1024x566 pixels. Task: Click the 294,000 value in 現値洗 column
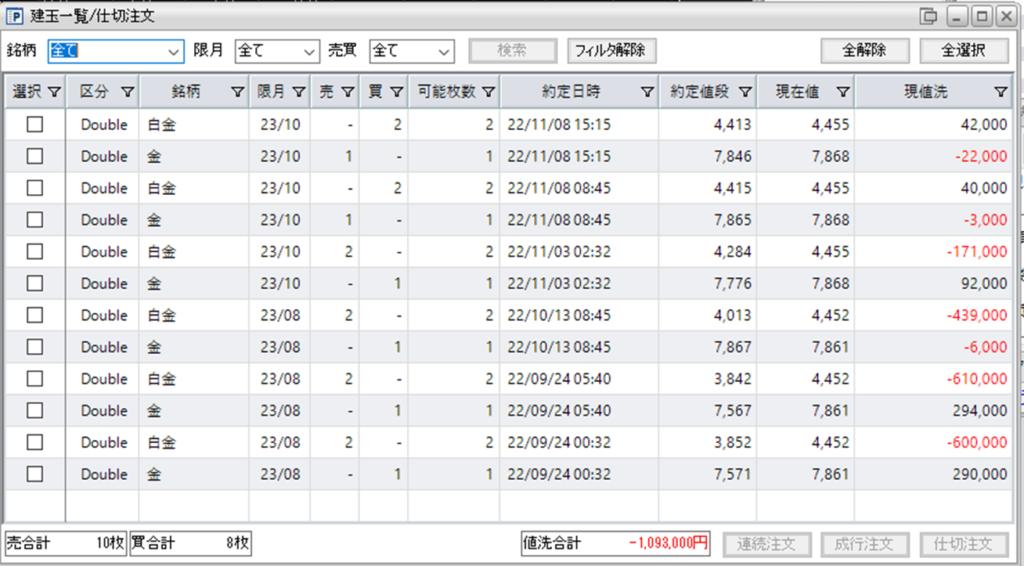point(980,411)
